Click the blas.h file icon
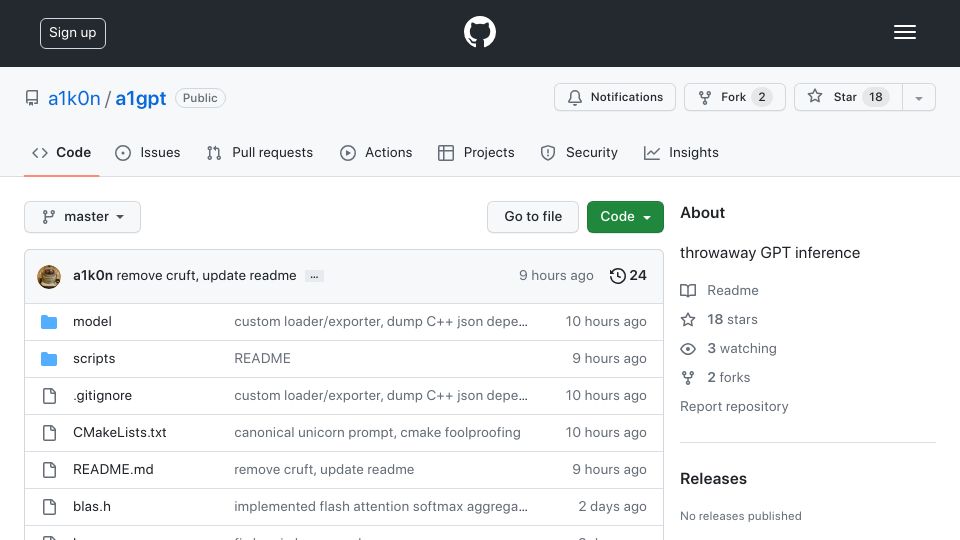The width and height of the screenshot is (960, 540). [x=49, y=507]
